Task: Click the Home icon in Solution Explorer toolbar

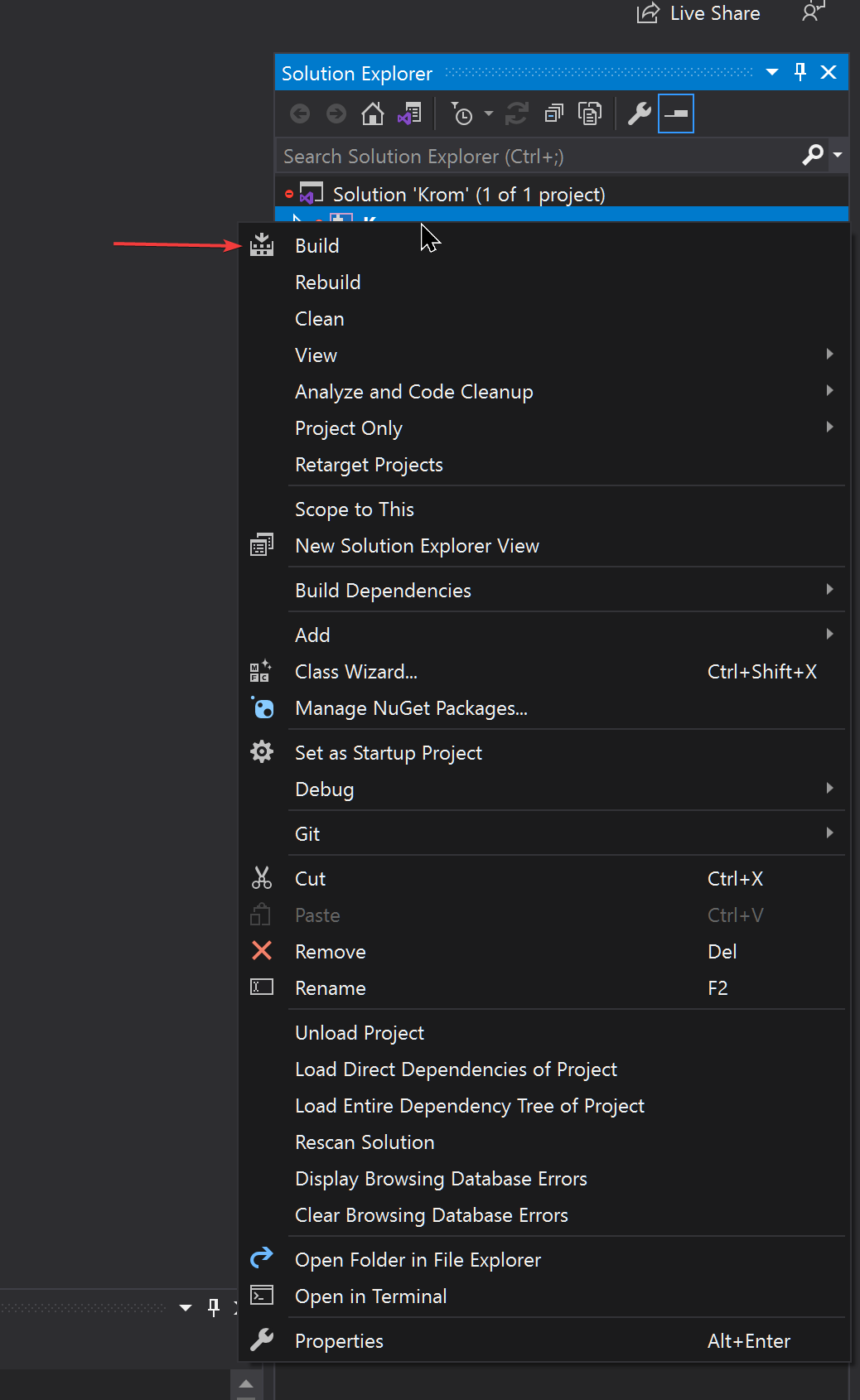Action: (373, 113)
